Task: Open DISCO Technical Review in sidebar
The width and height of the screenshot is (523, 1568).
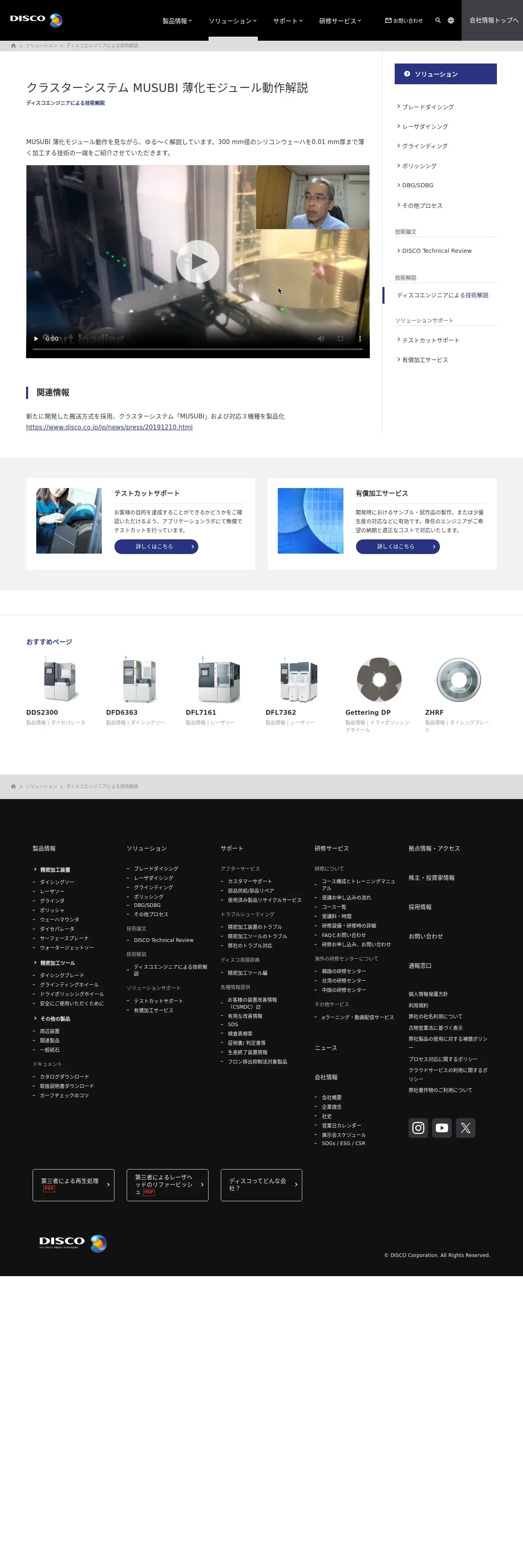Action: (x=437, y=250)
